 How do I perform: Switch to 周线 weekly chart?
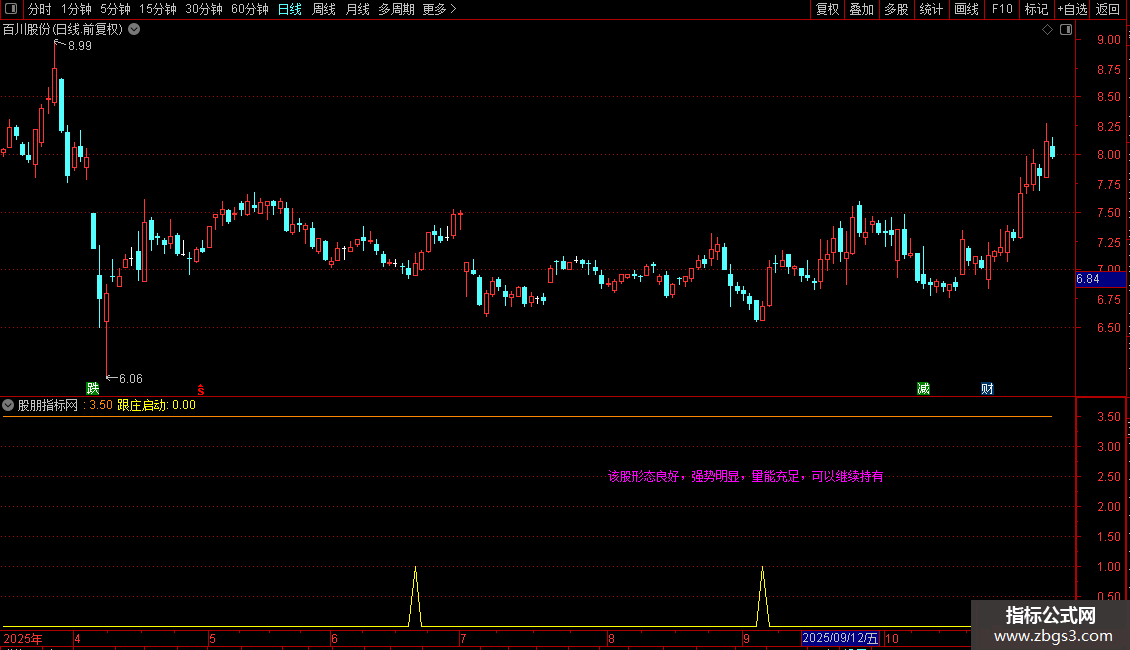324,9
